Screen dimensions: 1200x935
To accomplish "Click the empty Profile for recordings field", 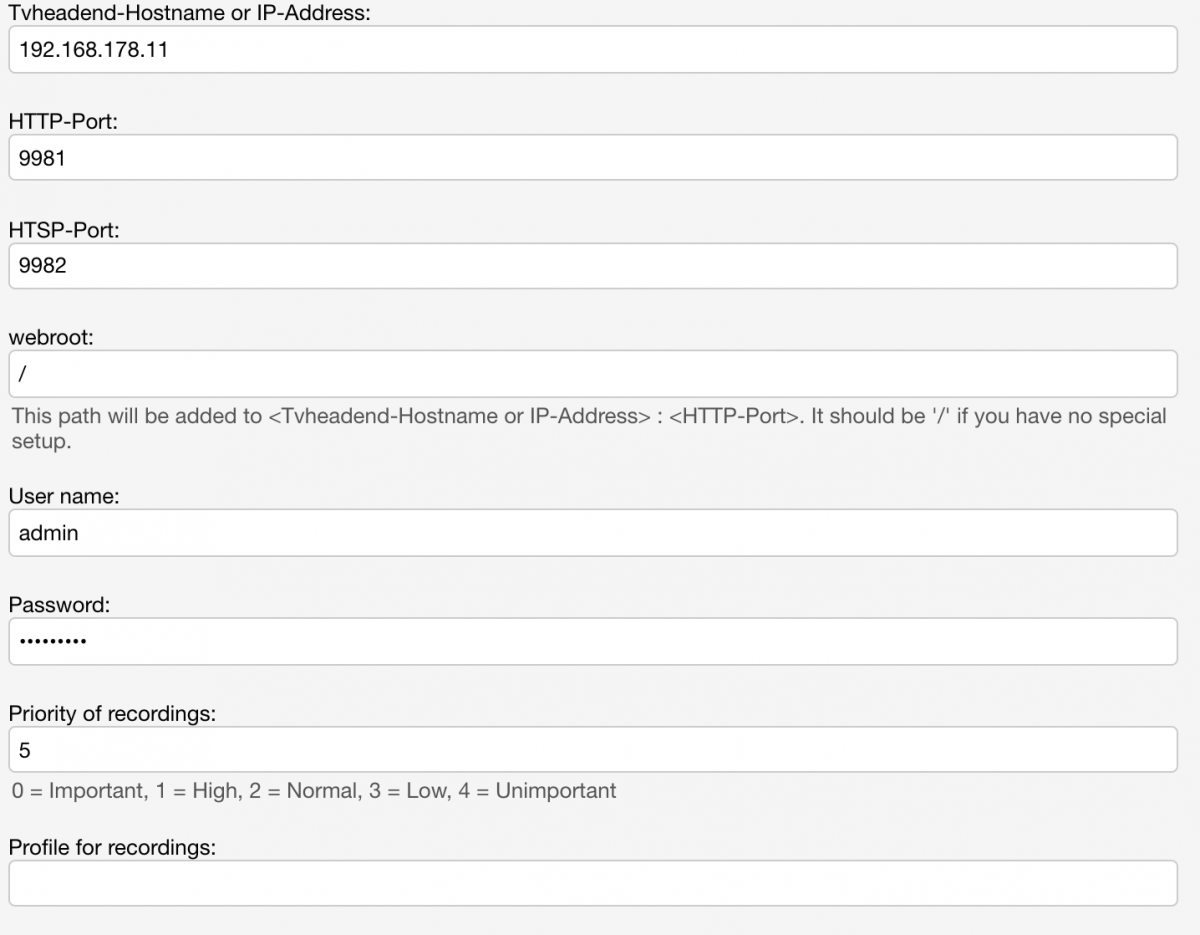I will 592,883.
